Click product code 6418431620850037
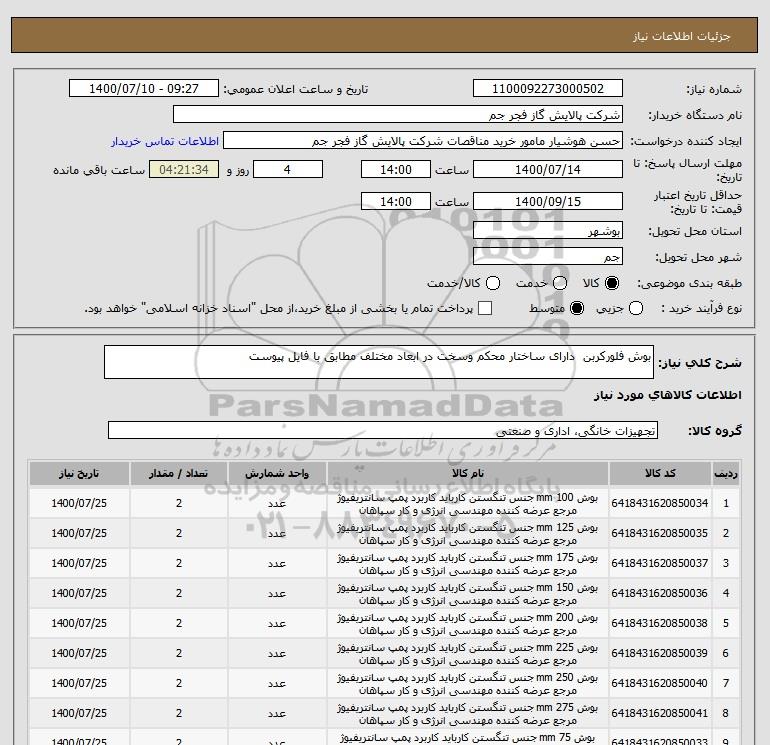Screen dimensions: 770x745 pos(660,563)
